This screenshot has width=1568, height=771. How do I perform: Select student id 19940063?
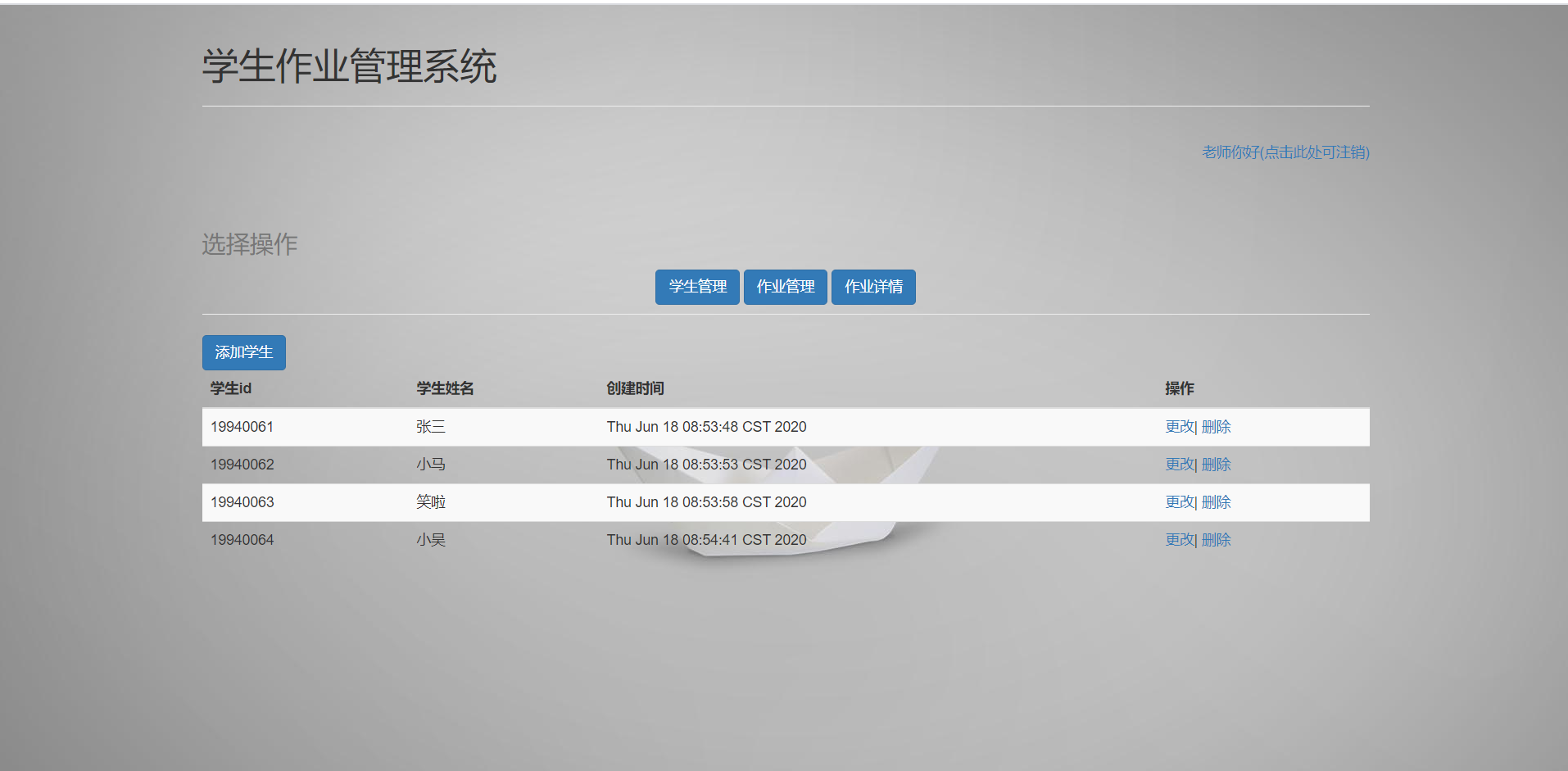242,502
